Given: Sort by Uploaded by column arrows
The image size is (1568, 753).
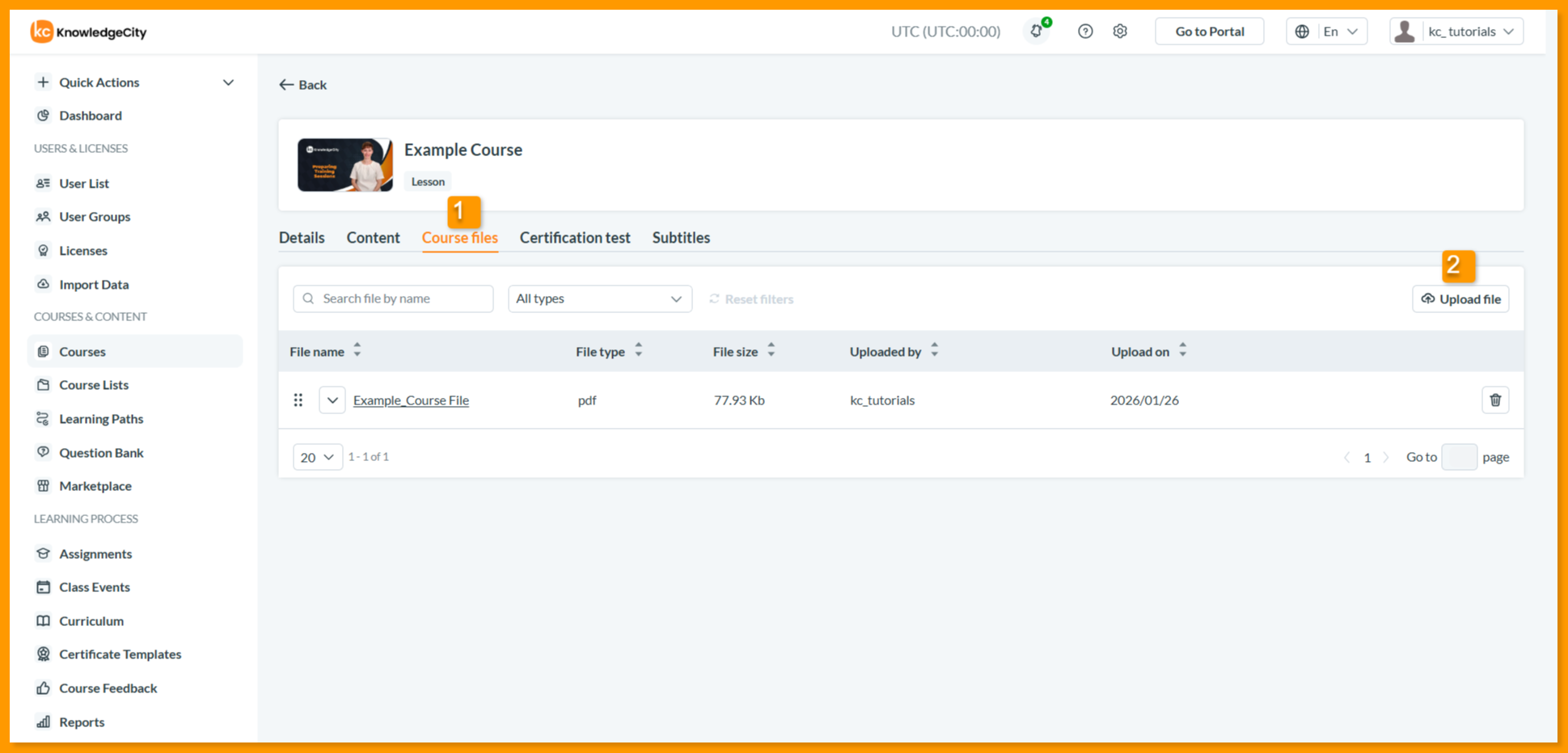Looking at the screenshot, I should [x=935, y=350].
